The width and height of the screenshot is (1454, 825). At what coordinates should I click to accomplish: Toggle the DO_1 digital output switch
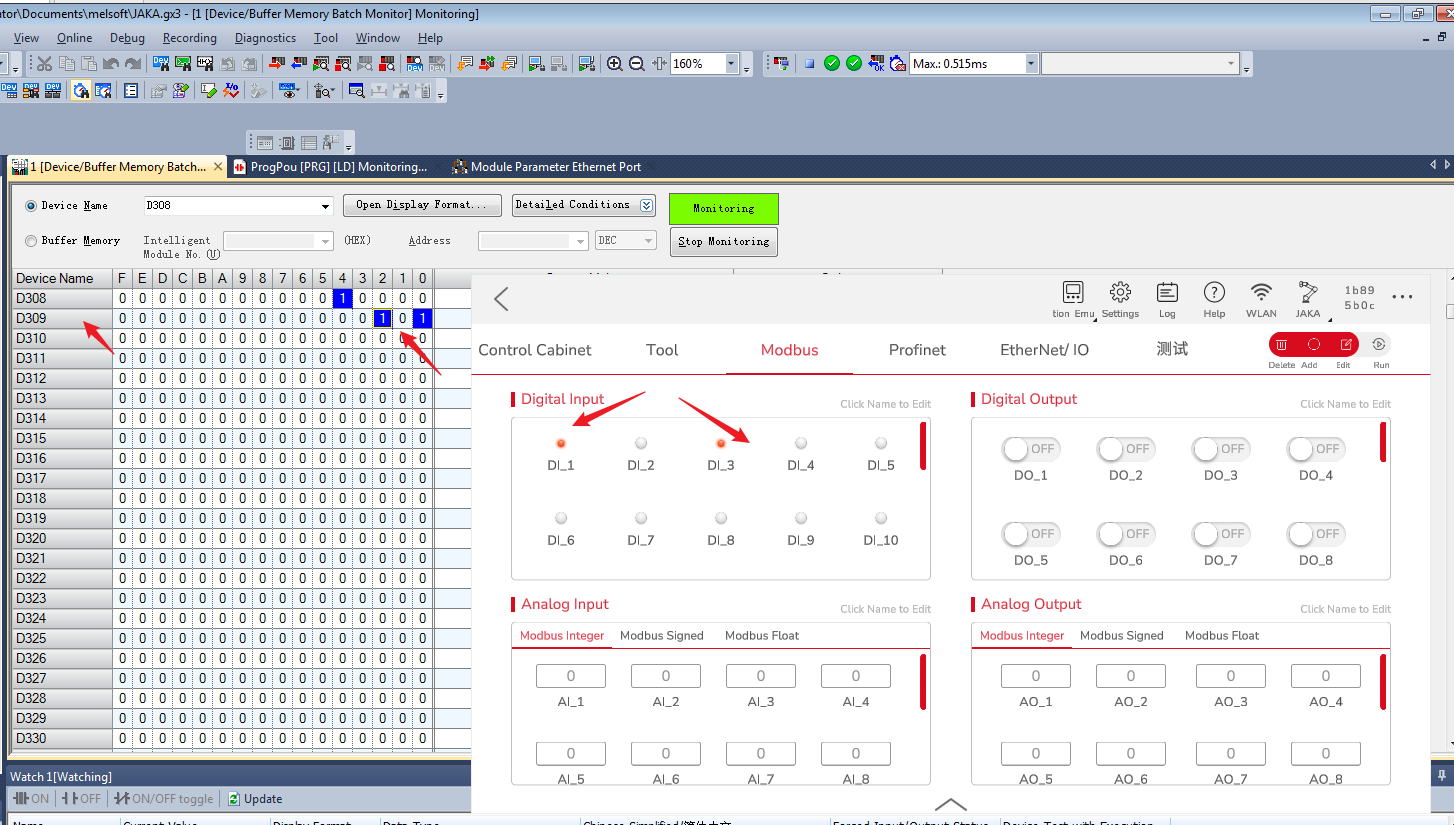[1030, 450]
